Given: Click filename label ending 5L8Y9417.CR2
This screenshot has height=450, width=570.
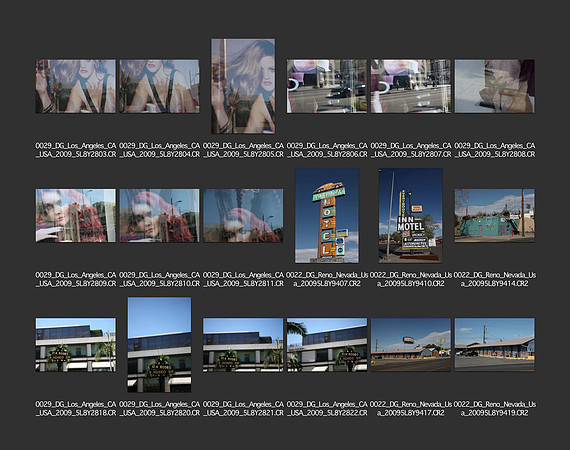Looking at the screenshot, I should pyautogui.click(x=411, y=409).
